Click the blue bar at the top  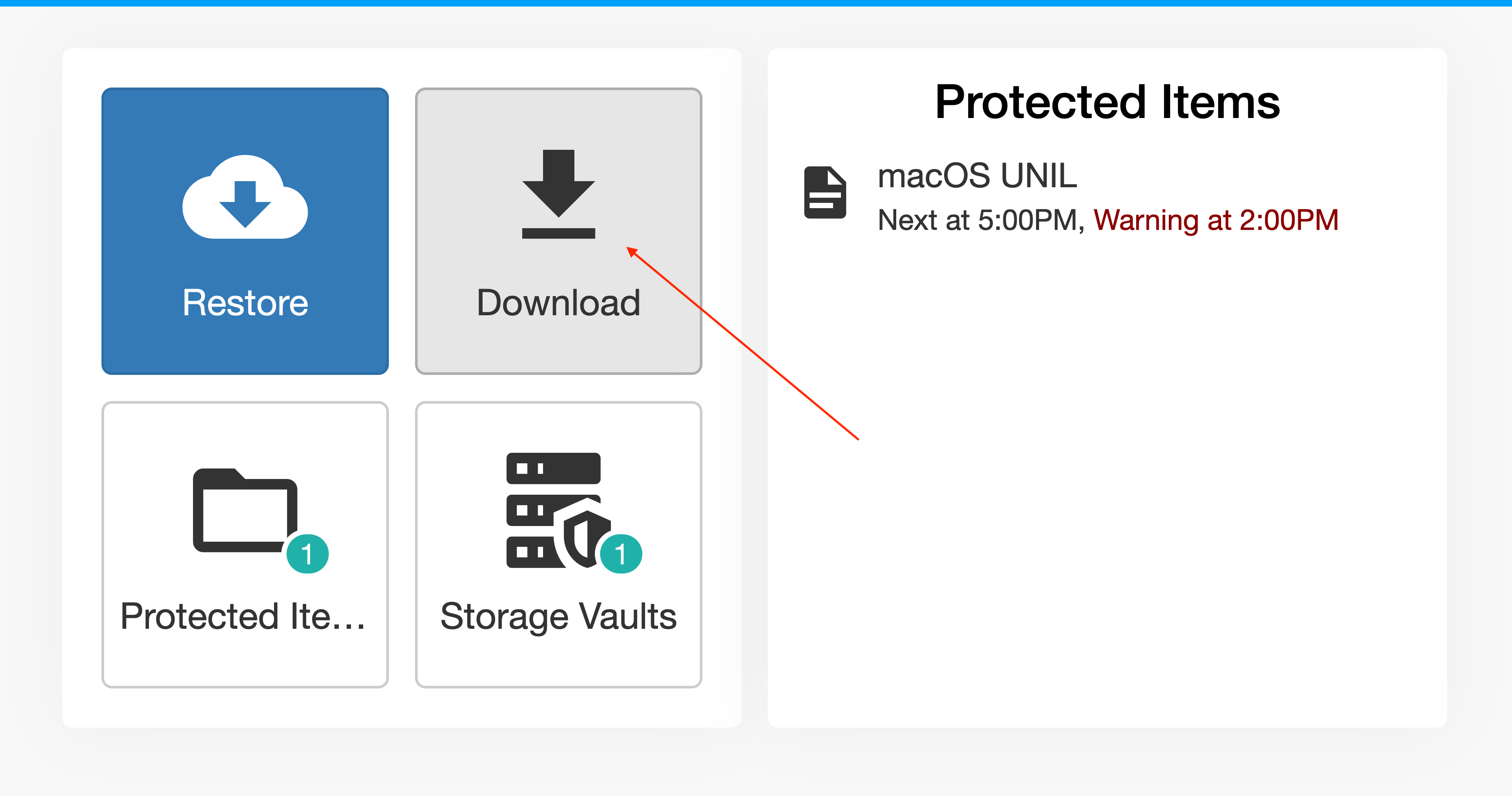tap(756, 3)
